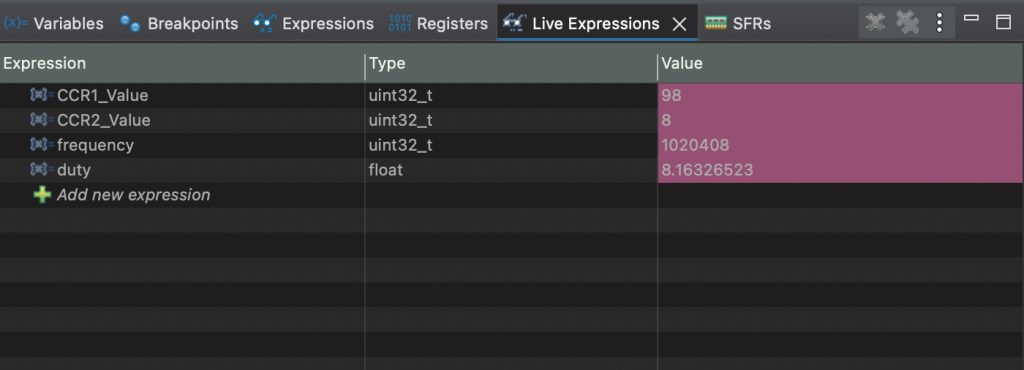This screenshot has width=1024, height=370.
Task: Switch to the Expressions tab
Action: 313,23
